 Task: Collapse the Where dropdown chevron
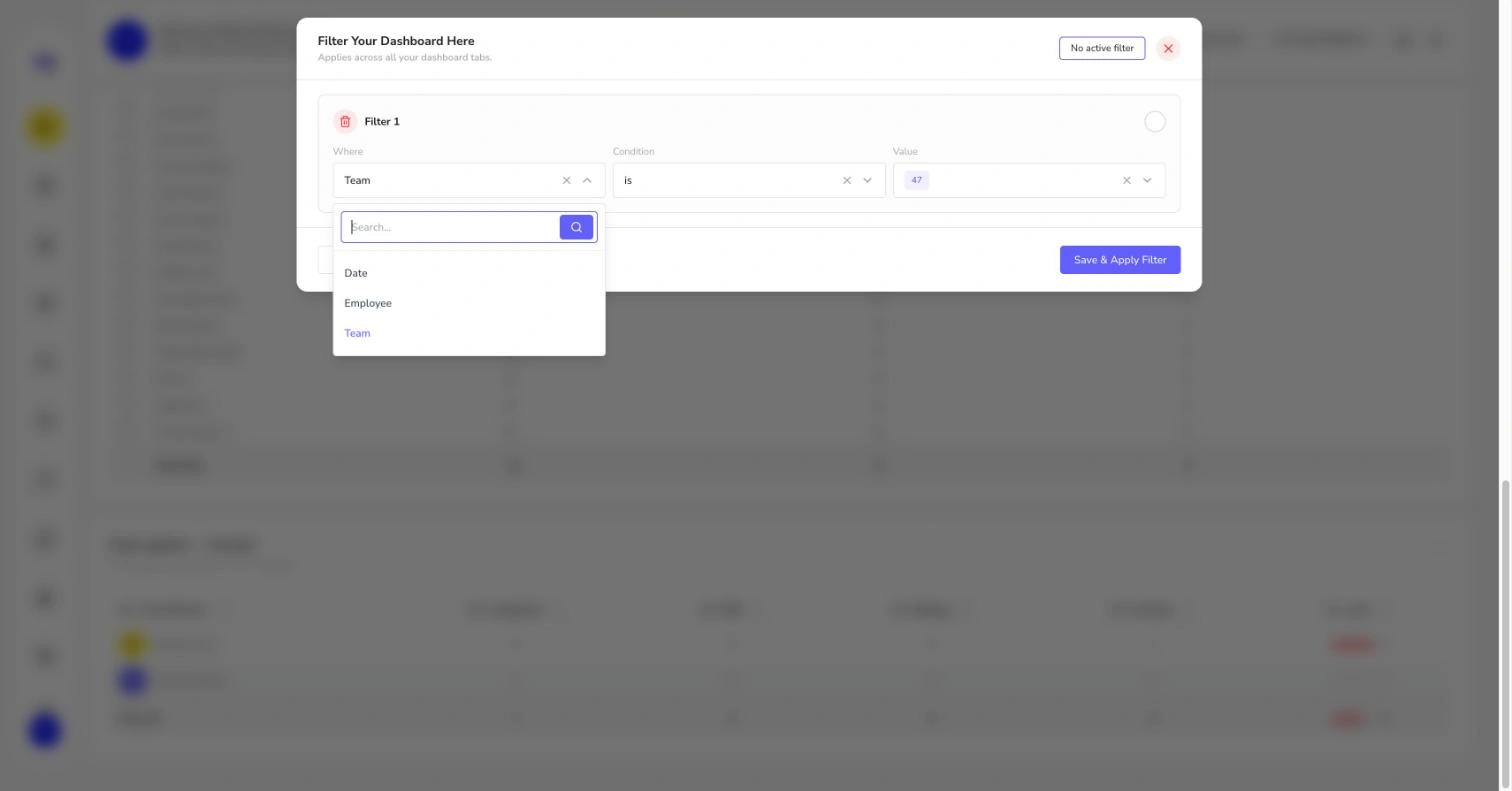587,181
